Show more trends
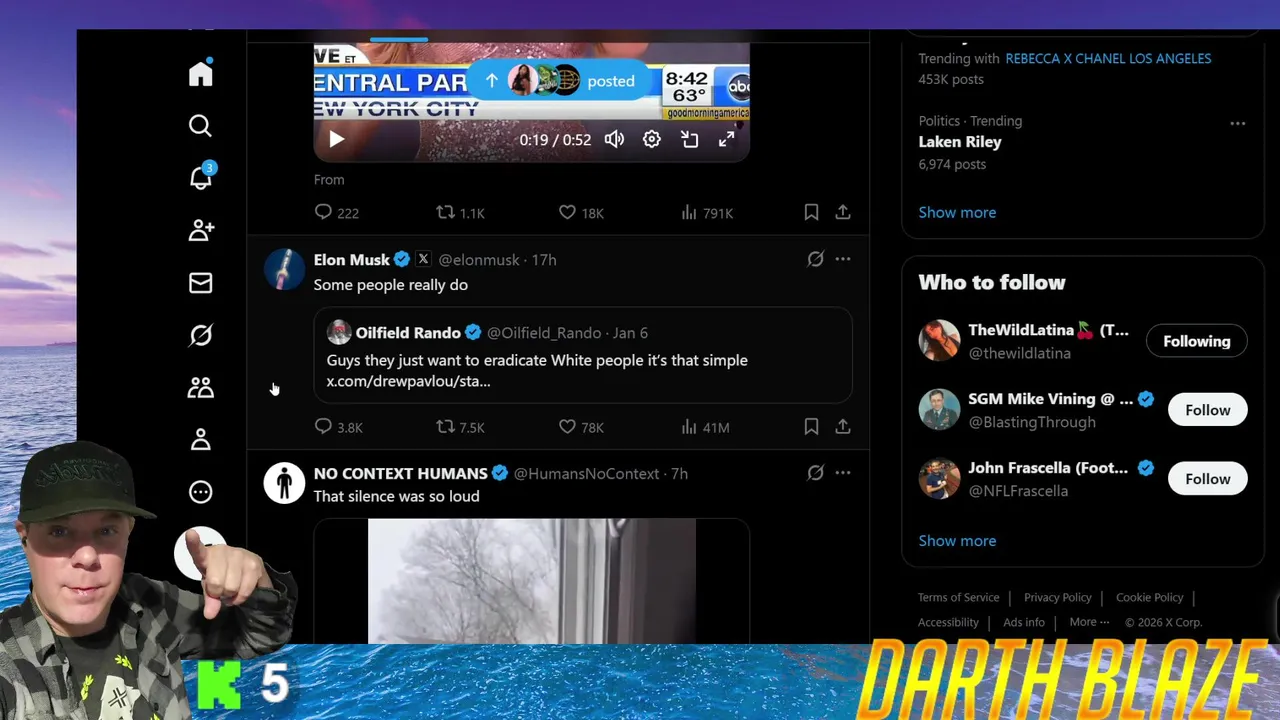The image size is (1280, 720). click(957, 212)
